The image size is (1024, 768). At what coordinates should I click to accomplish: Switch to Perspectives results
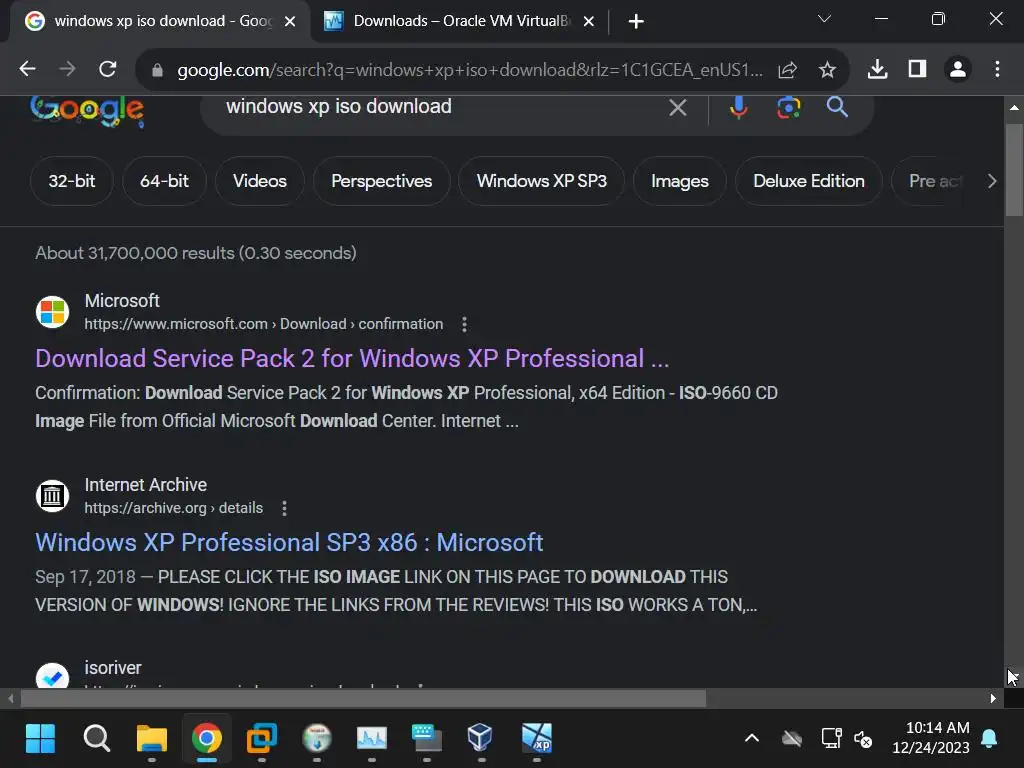point(381,181)
